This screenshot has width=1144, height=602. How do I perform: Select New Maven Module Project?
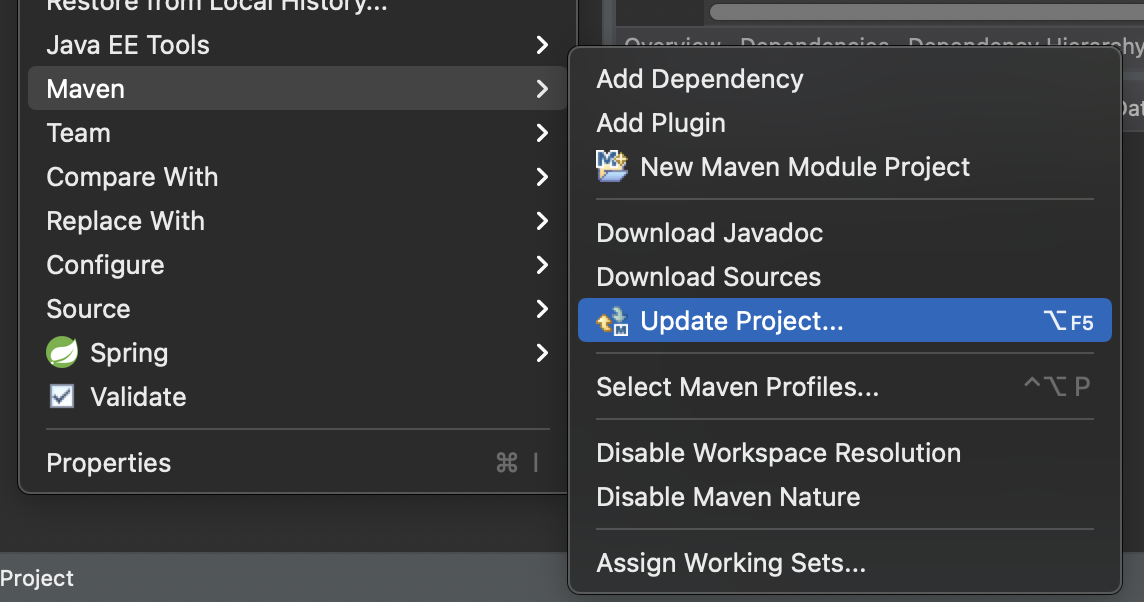tap(845, 166)
